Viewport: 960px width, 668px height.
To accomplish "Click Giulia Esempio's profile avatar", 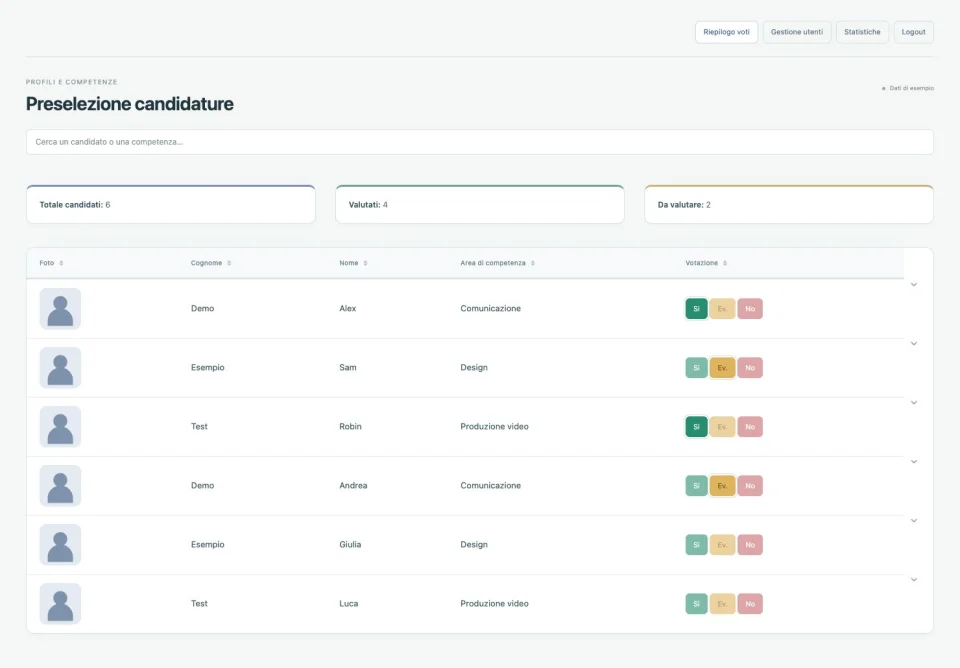I will 60,545.
